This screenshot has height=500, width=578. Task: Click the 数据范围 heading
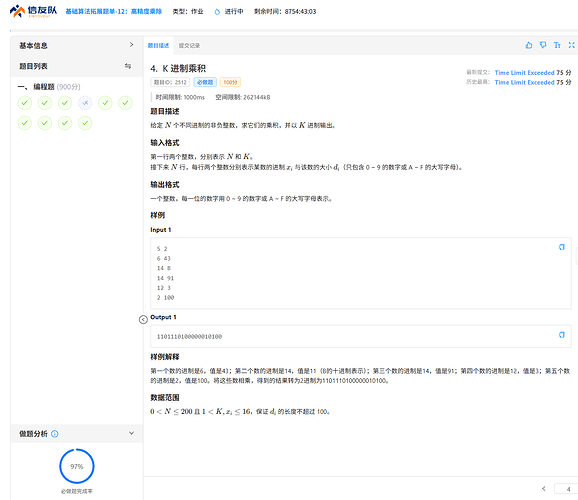click(165, 397)
